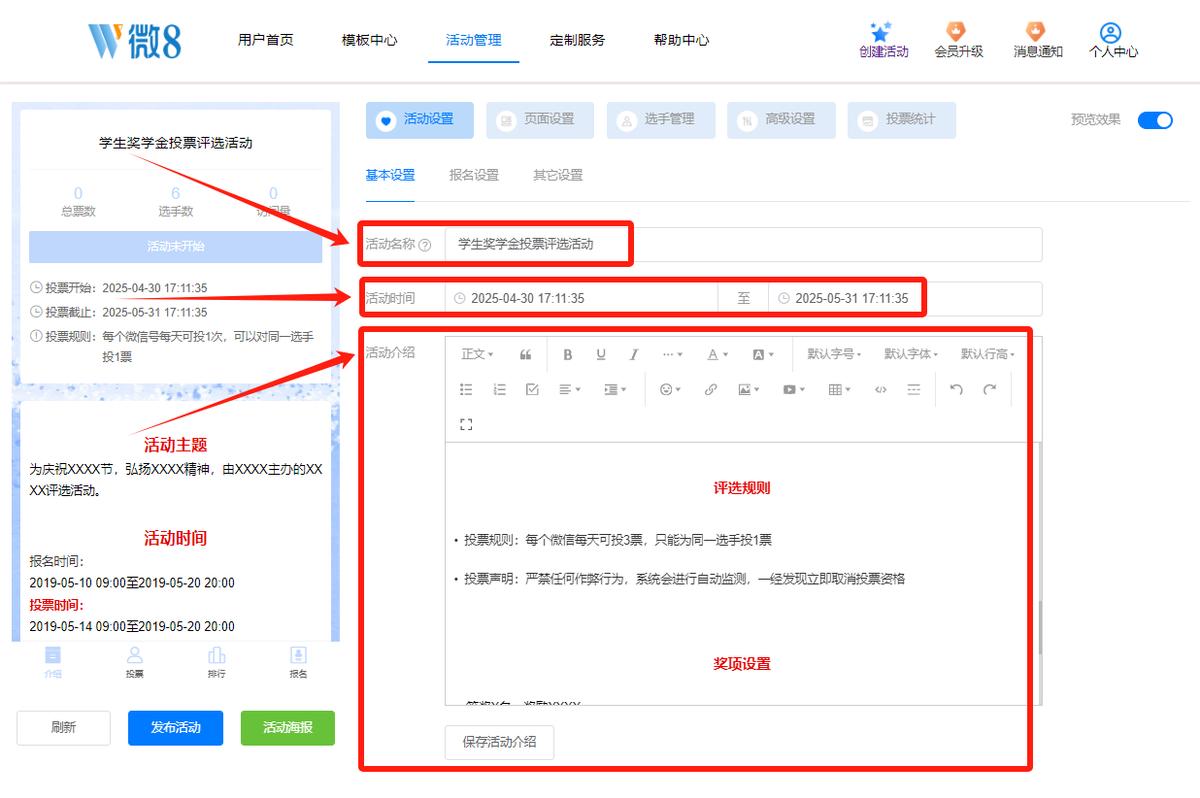Select 活动管理 in top navigation
The width and height of the screenshot is (1200, 798).
(474, 40)
